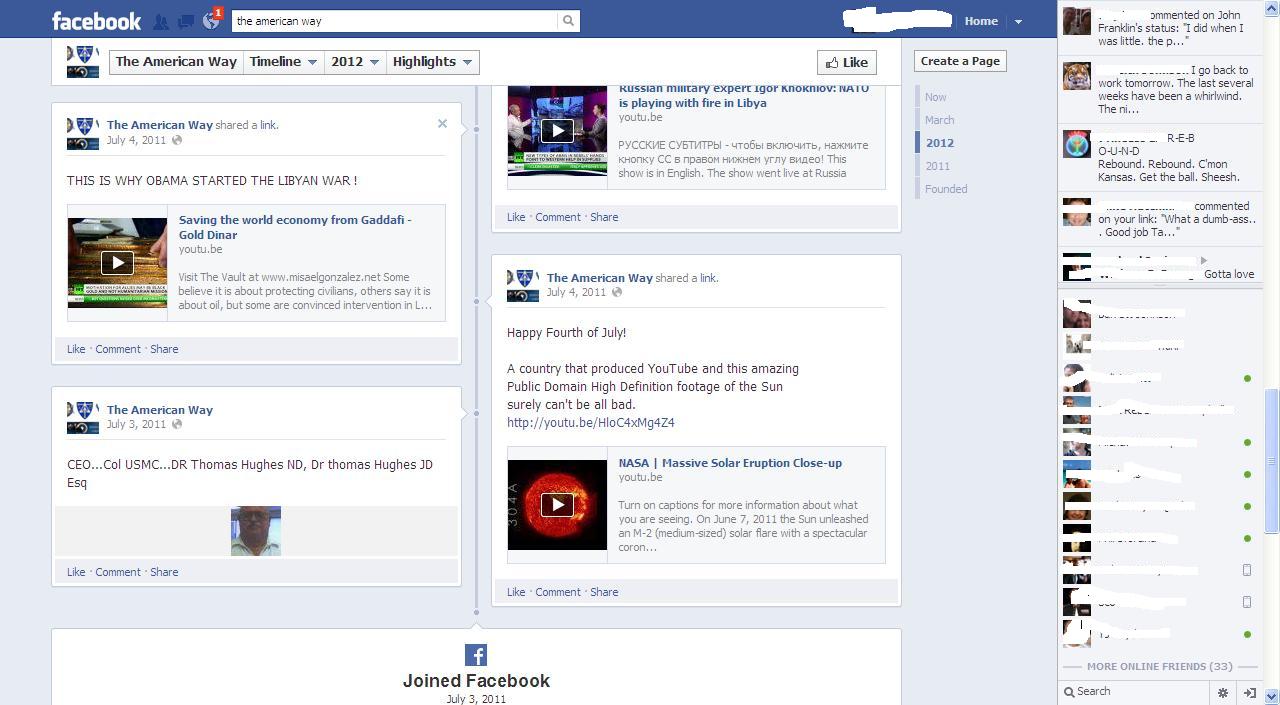Open chat settings gear icon
The width and height of the screenshot is (1280, 705).
pos(1222,692)
